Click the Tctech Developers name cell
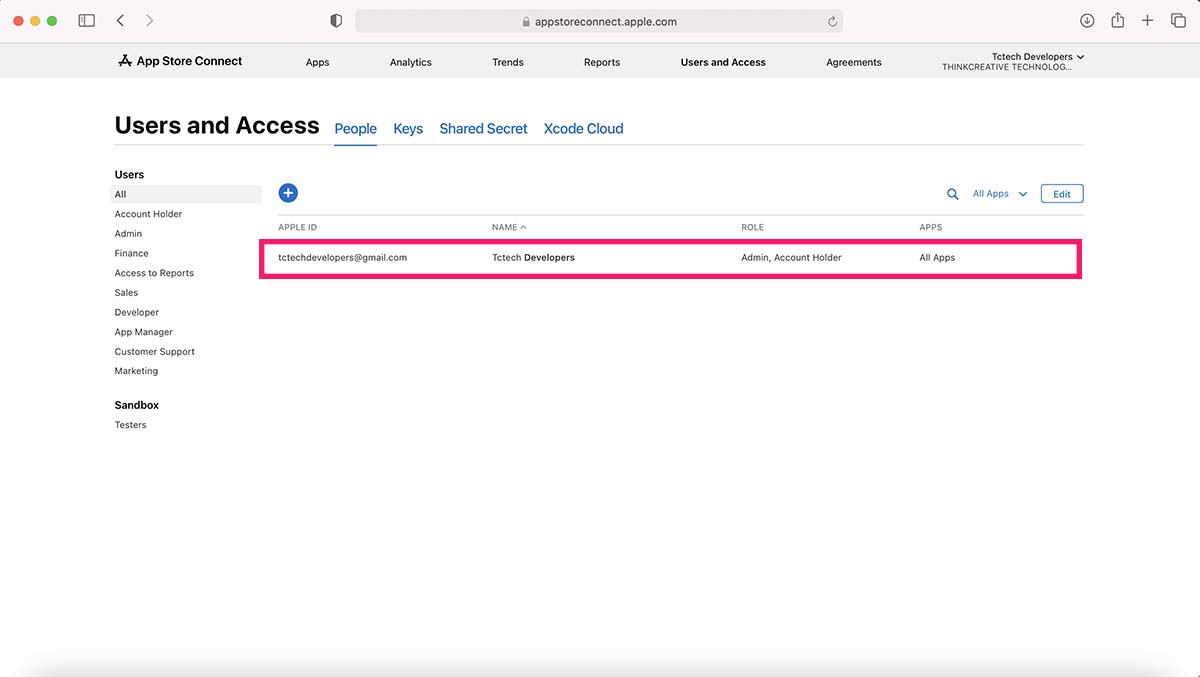 pos(533,257)
